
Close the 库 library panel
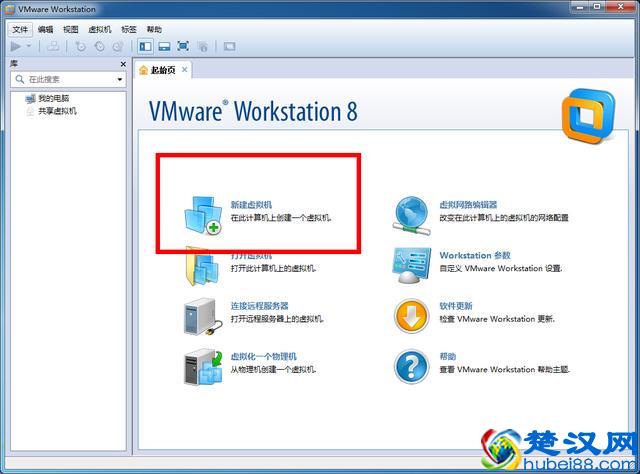[x=123, y=64]
